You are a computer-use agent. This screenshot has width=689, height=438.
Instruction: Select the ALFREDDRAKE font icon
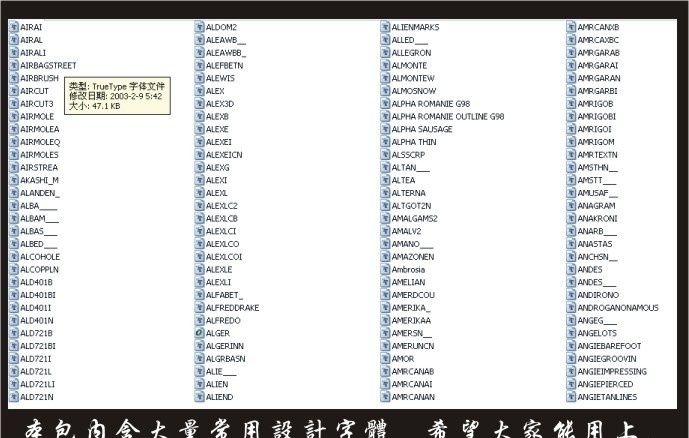tap(199, 307)
